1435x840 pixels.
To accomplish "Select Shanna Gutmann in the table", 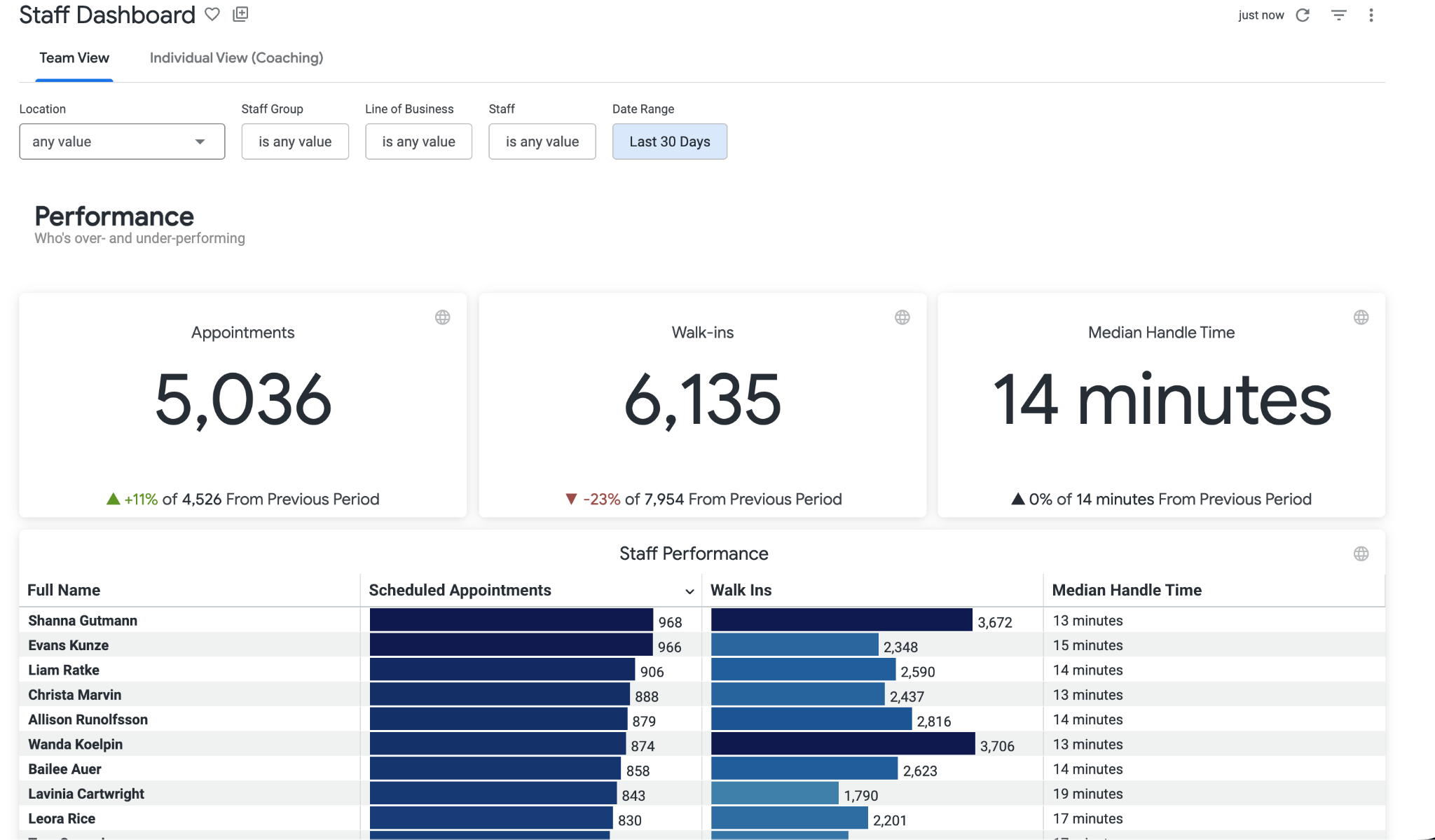I will coord(83,621).
